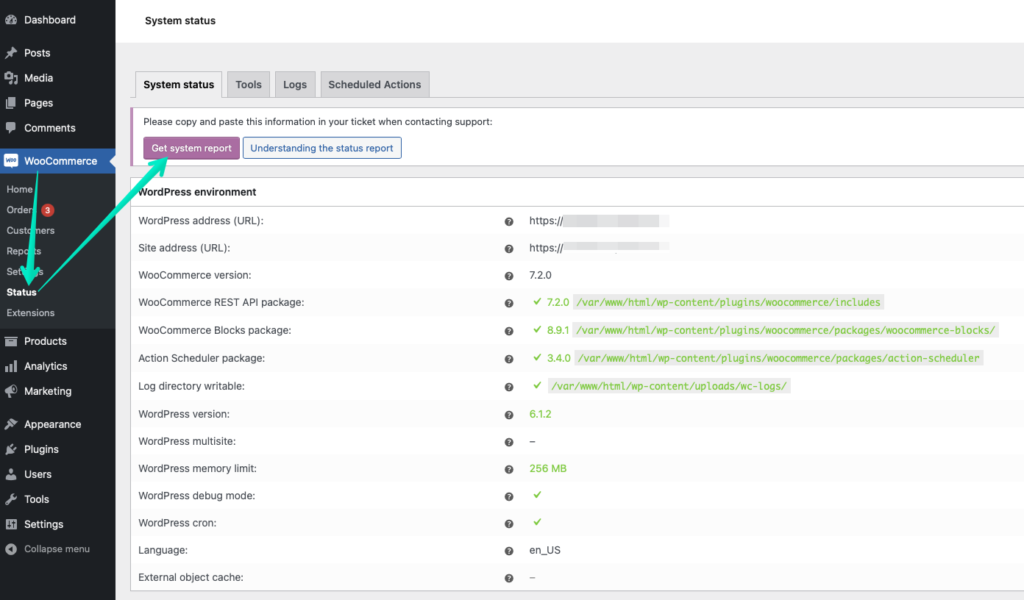Image resolution: width=1024 pixels, height=600 pixels.
Task: Open the WooCommerce Home submenu link
Action: point(20,189)
